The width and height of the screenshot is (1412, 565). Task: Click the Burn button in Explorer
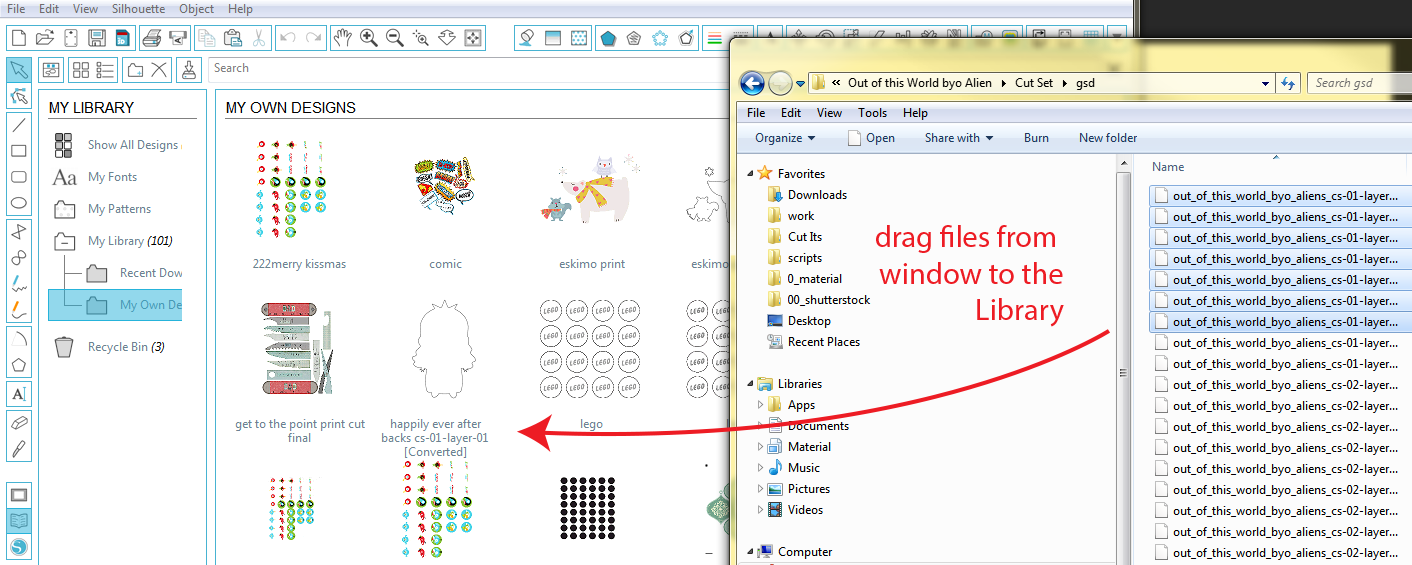click(1036, 138)
